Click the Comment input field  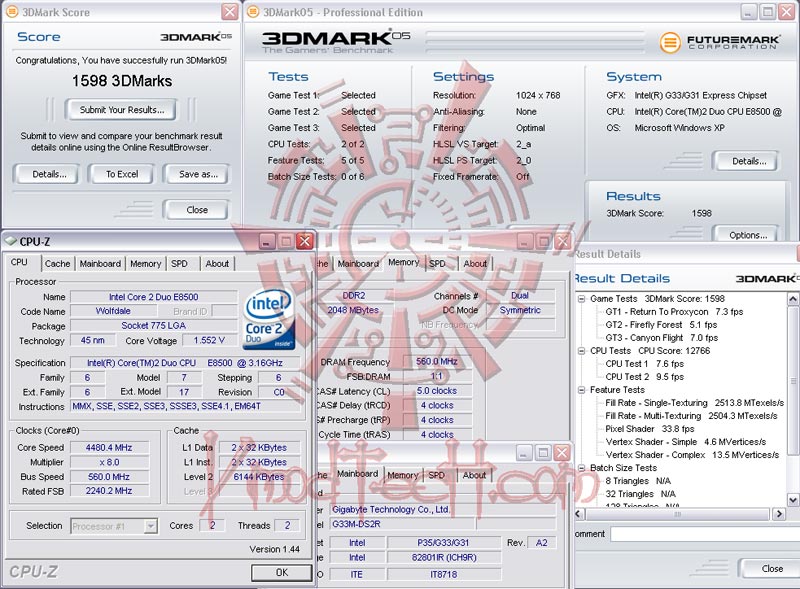705,534
